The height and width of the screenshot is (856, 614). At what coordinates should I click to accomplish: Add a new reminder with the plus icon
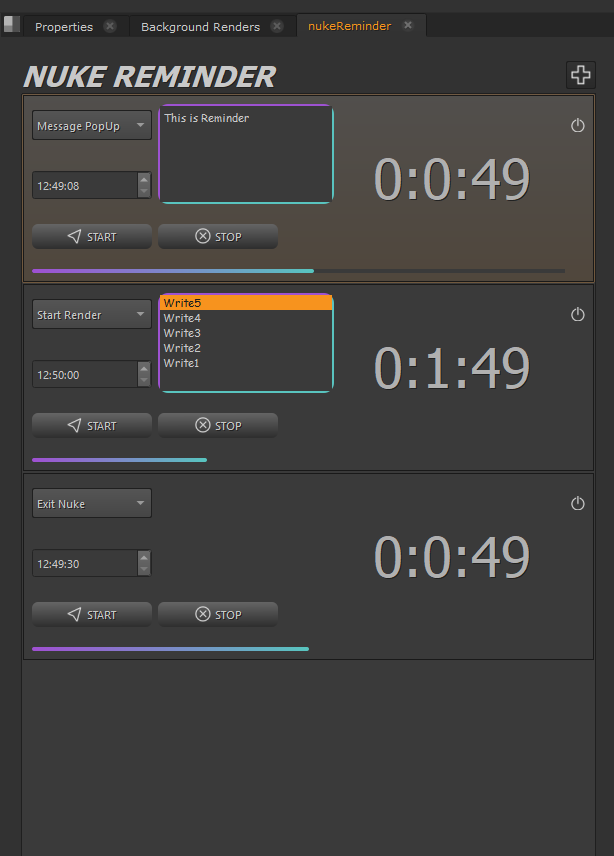(580, 75)
